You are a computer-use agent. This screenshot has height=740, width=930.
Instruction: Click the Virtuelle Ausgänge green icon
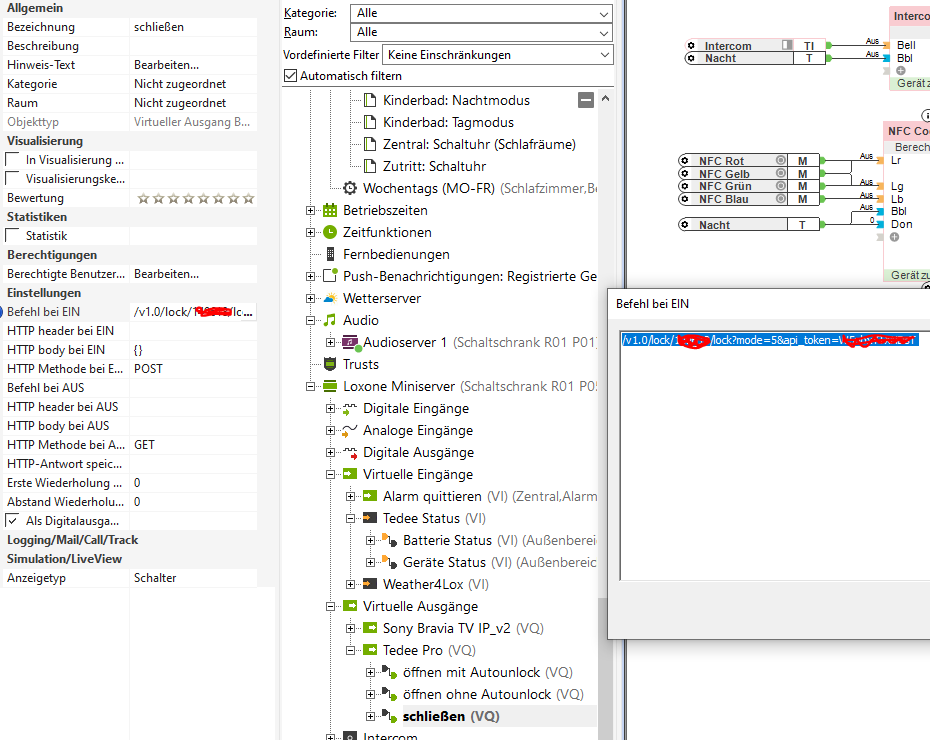tap(350, 605)
